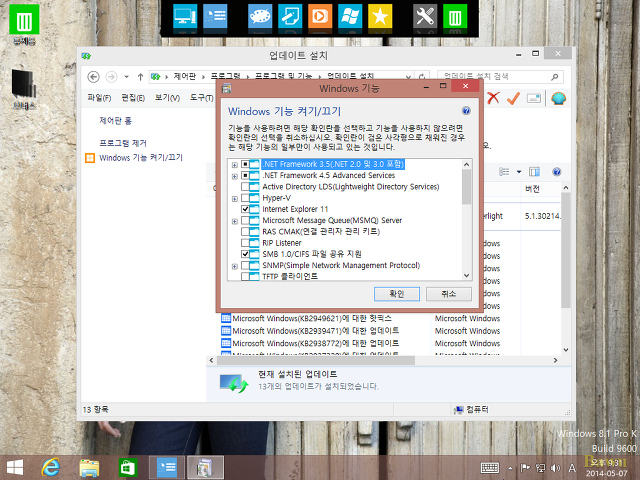Go back in update window navigation

tap(93, 77)
